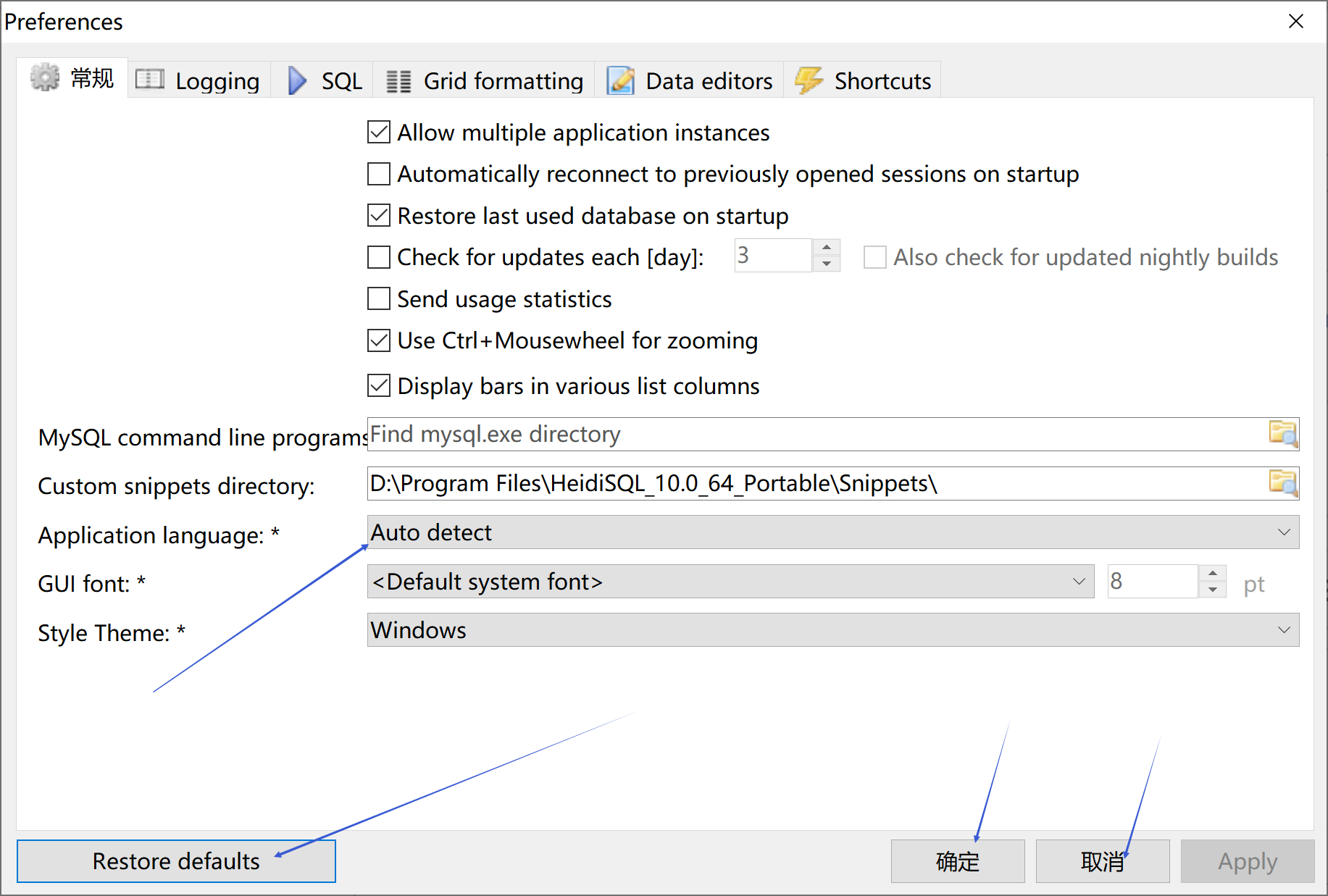
Task: Open the Application language dropdown
Action: coord(833,532)
